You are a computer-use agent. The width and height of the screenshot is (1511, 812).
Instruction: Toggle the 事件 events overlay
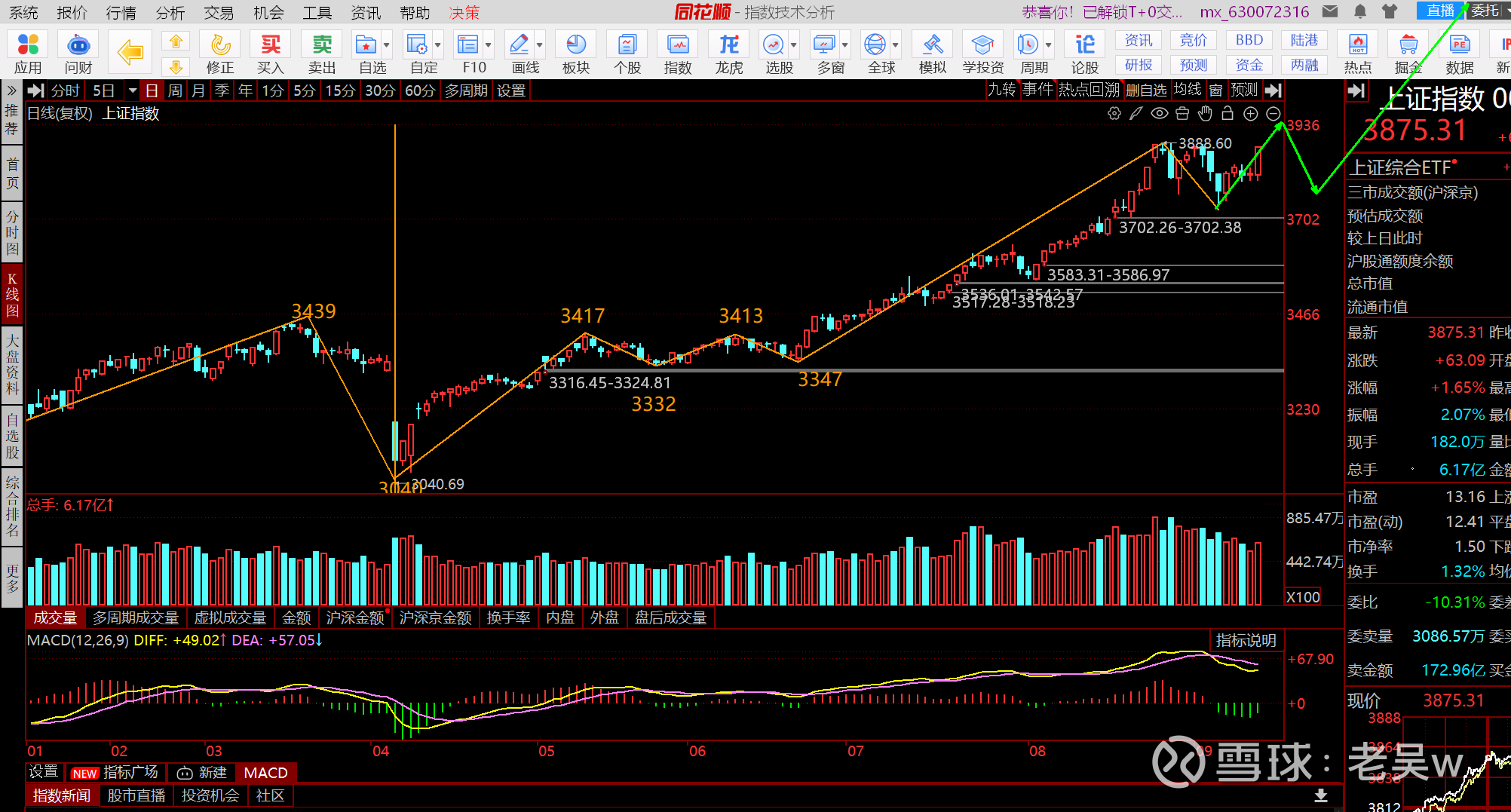coord(1037,90)
